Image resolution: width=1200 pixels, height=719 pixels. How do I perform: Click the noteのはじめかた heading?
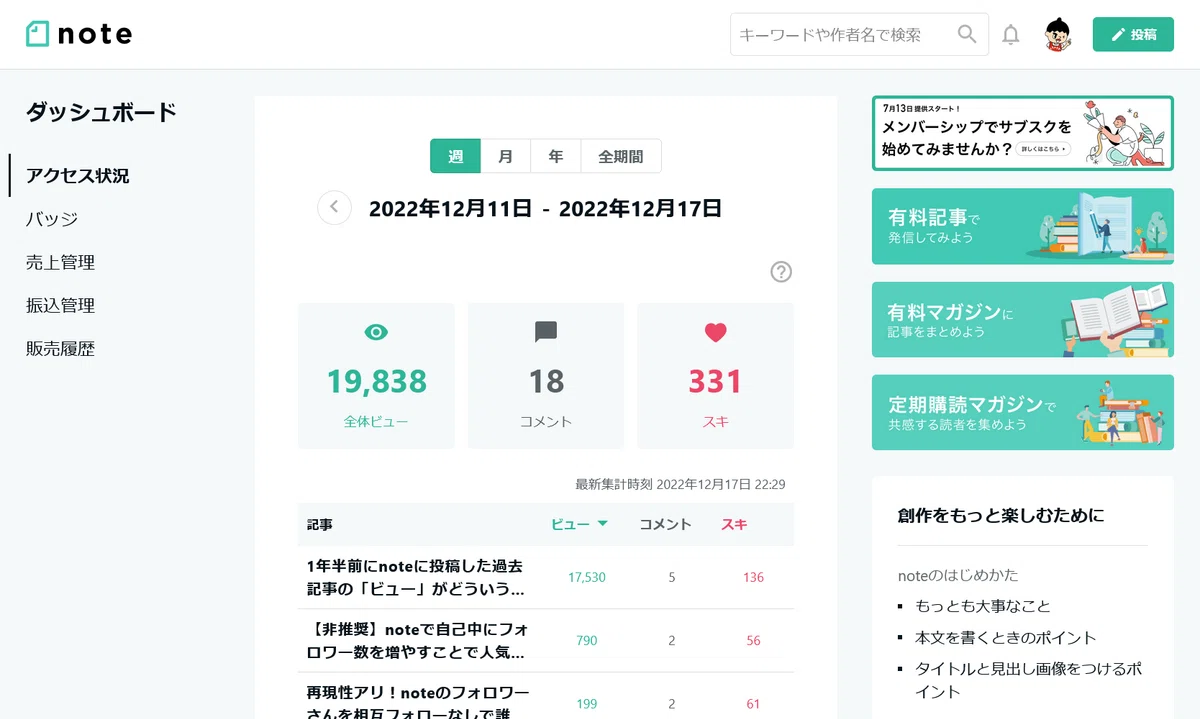click(x=958, y=575)
